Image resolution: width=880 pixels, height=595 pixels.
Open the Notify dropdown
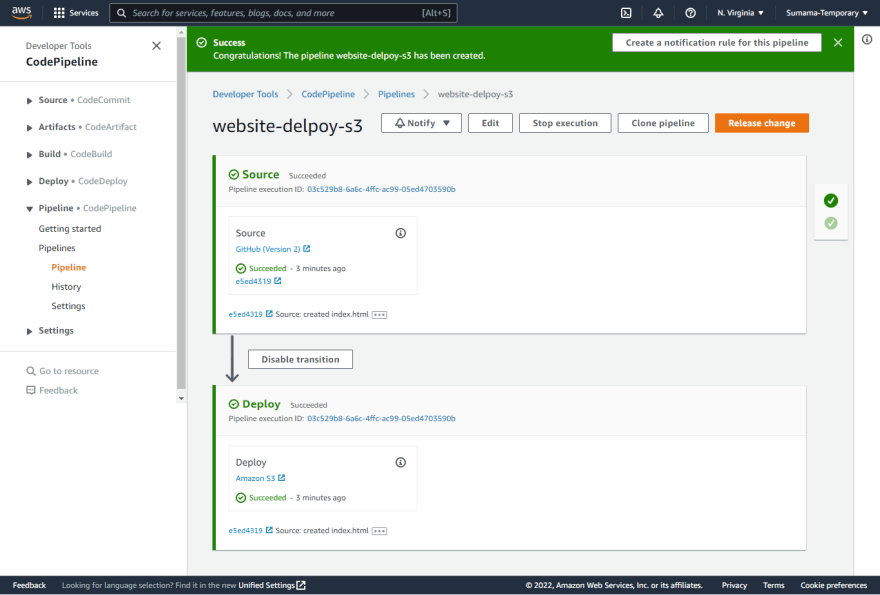[421, 123]
